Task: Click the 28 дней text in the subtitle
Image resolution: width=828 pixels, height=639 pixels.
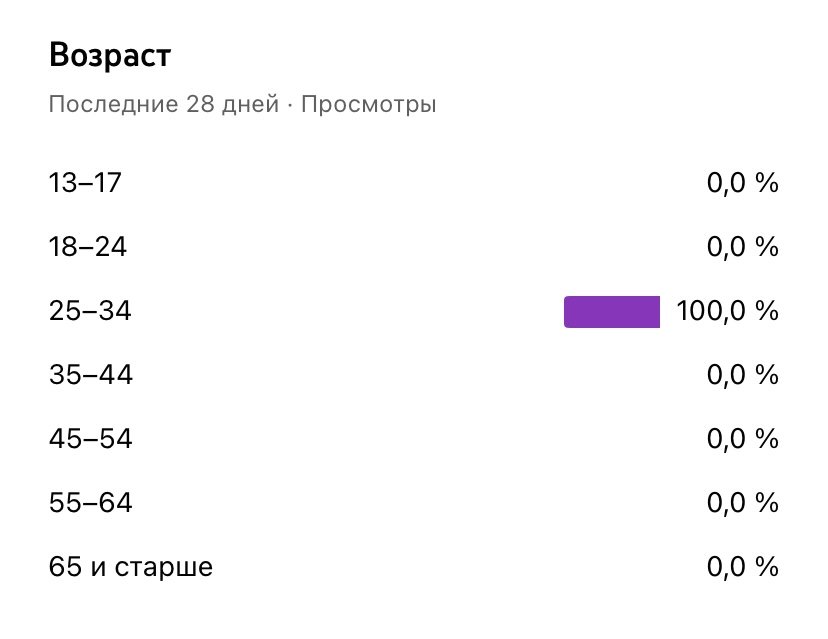Action: click(x=232, y=104)
